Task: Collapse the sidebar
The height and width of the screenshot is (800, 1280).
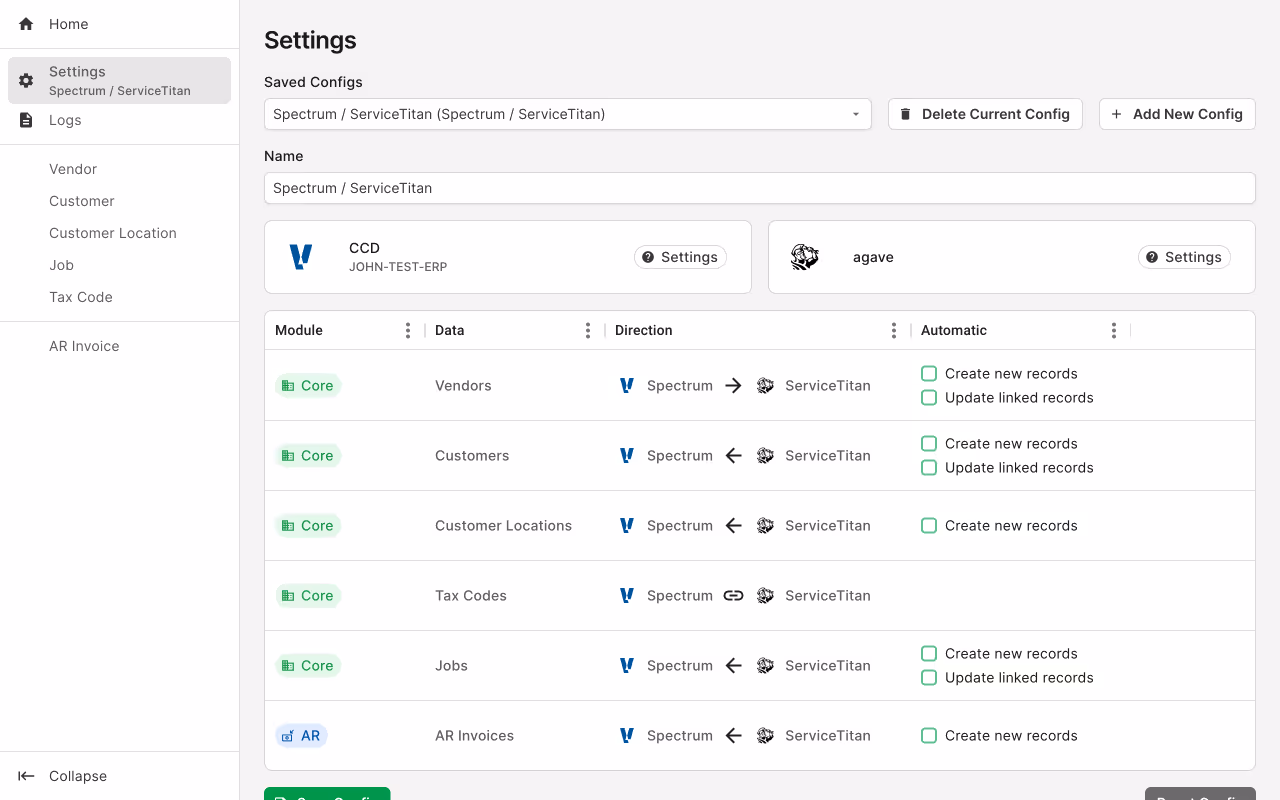Action: 120,776
